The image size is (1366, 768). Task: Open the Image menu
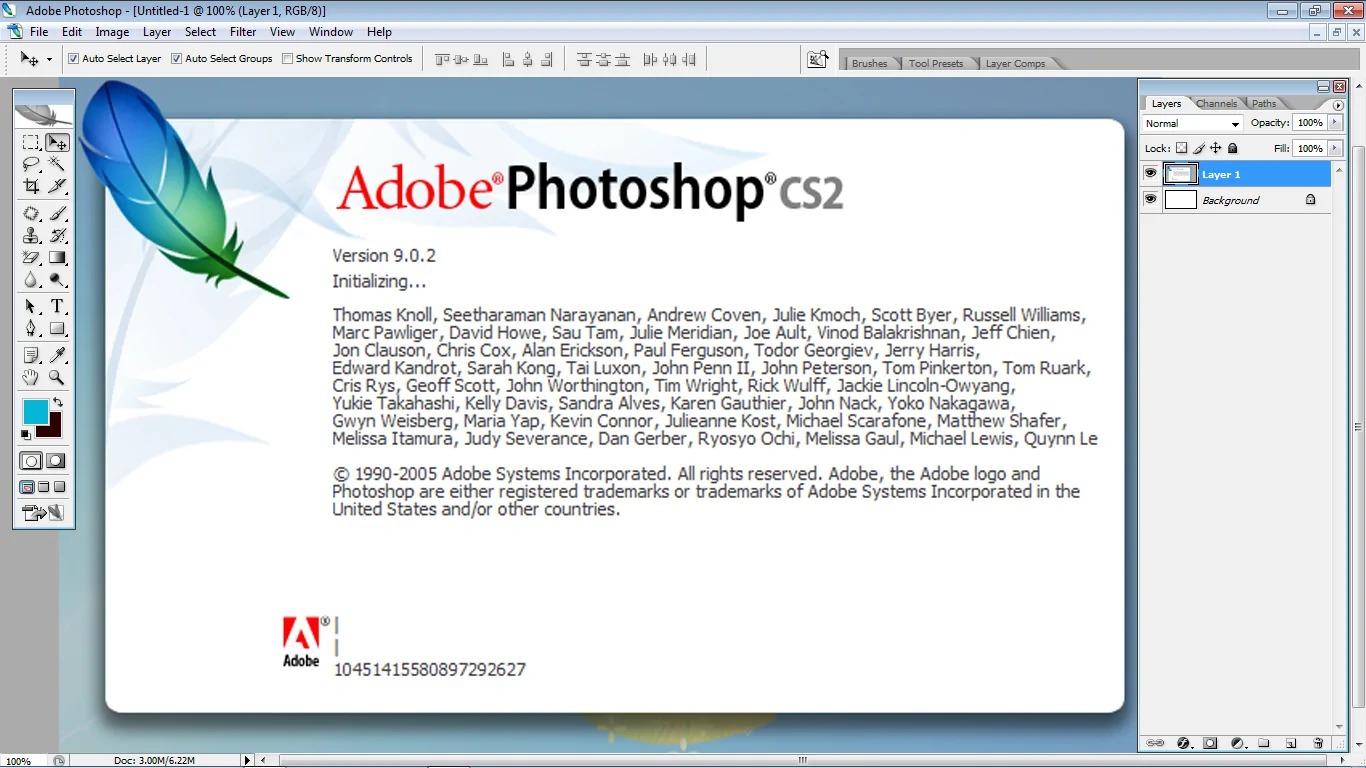tap(112, 32)
